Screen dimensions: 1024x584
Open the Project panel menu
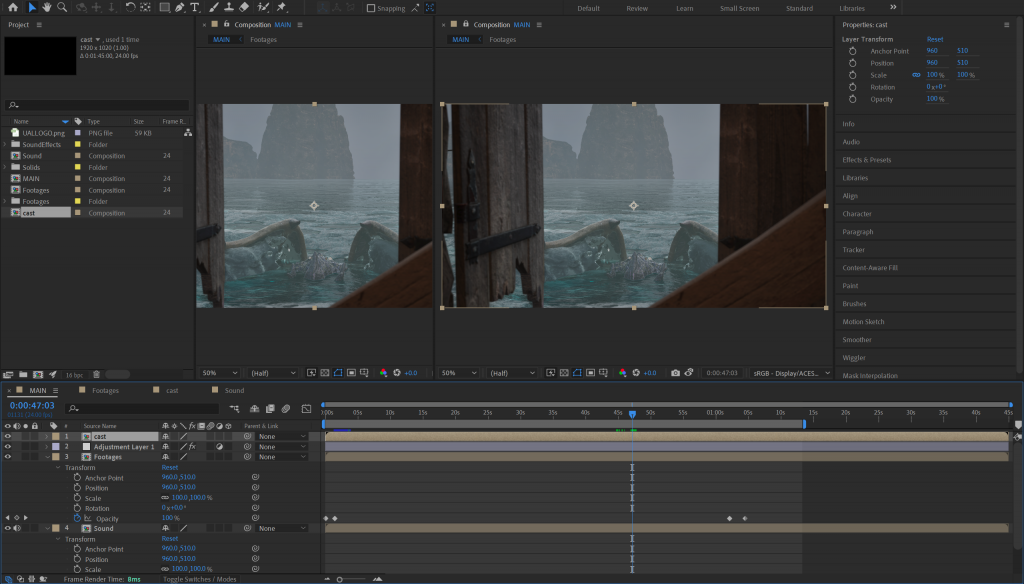[39, 25]
